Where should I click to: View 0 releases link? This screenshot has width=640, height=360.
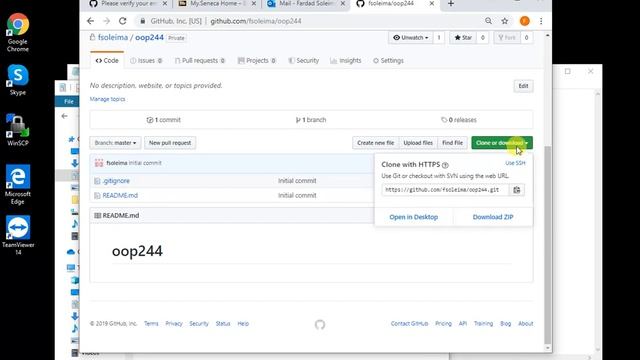click(x=459, y=120)
